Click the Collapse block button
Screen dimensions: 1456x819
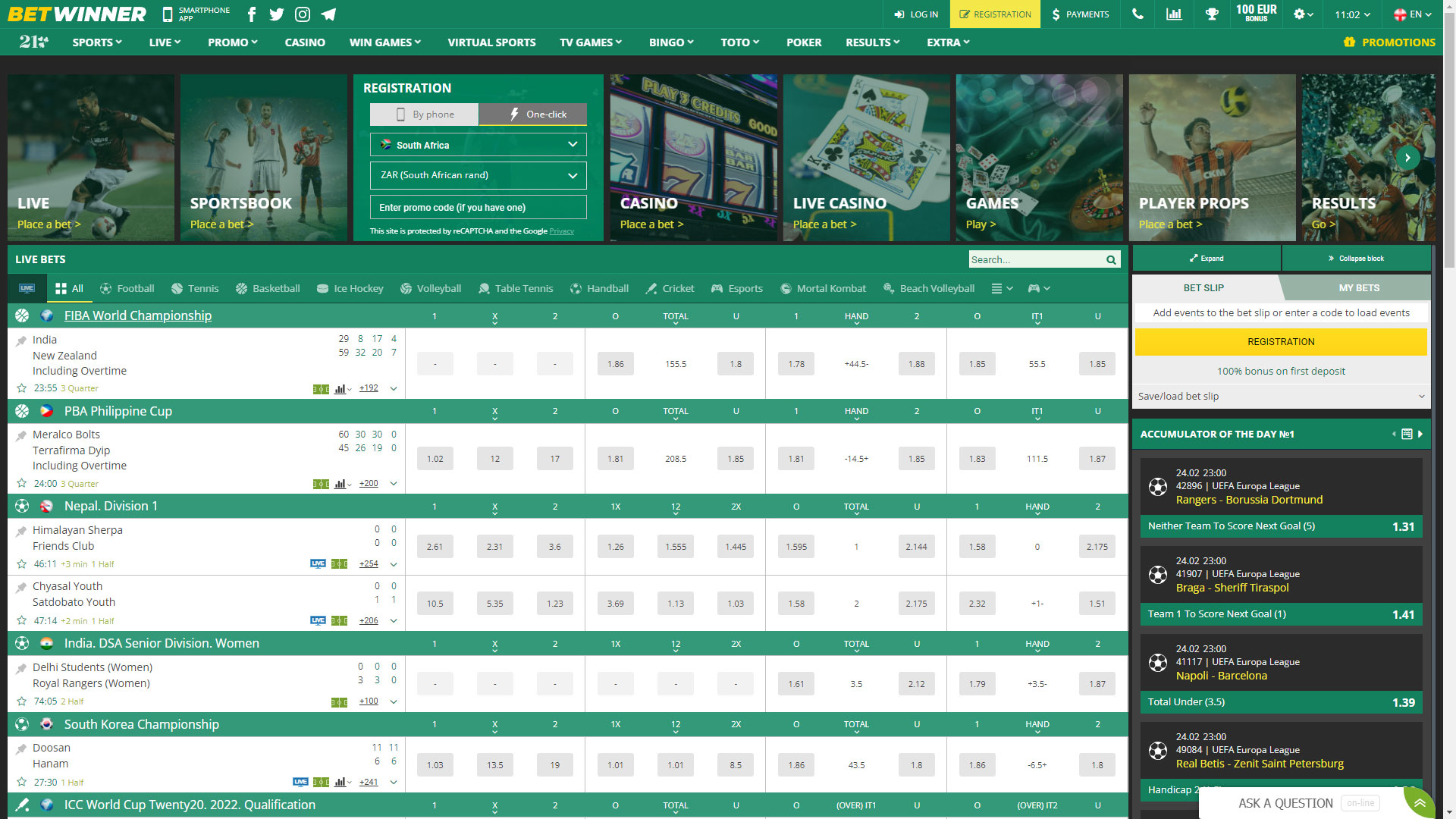(1356, 259)
